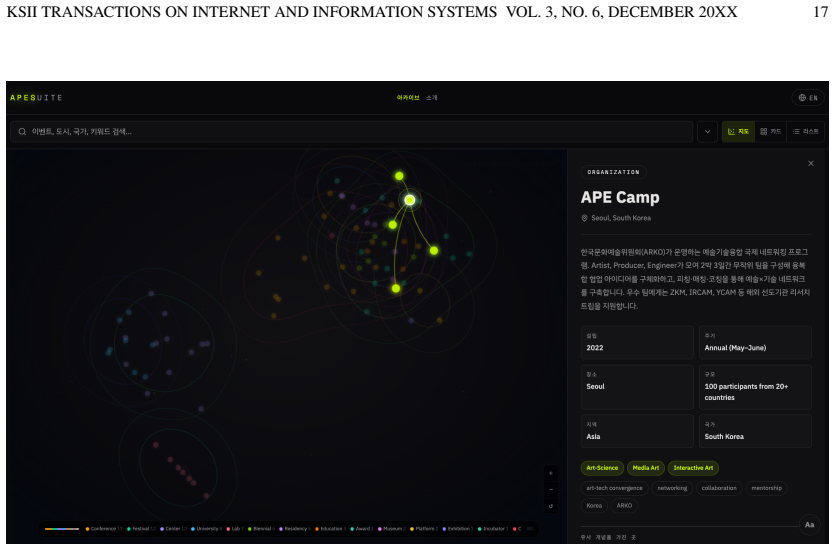The width and height of the screenshot is (835, 550).
Task: Click the Art-Science tag
Action: pos(602,468)
